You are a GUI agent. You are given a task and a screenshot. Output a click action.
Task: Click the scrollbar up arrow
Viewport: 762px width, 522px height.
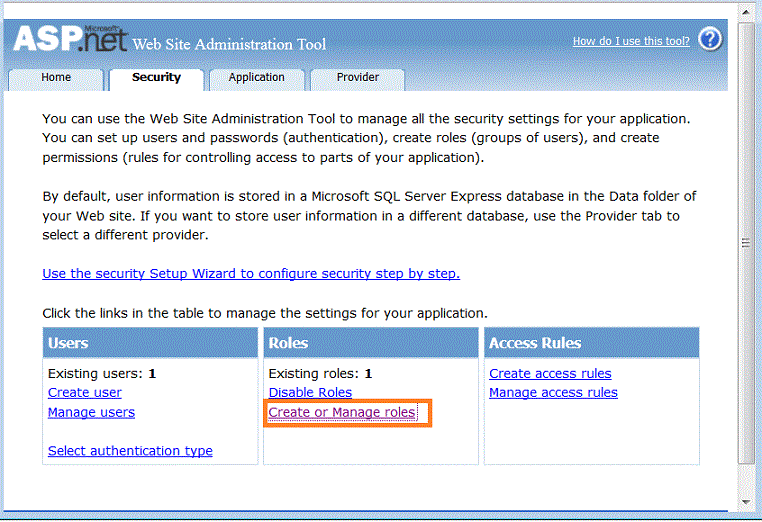click(746, 12)
